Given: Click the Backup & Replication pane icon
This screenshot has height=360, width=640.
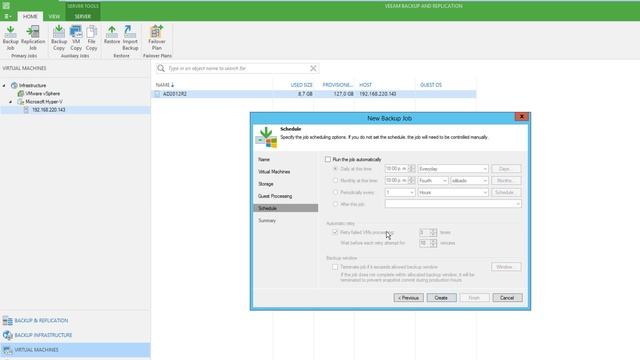Looking at the screenshot, I should tap(7, 321).
